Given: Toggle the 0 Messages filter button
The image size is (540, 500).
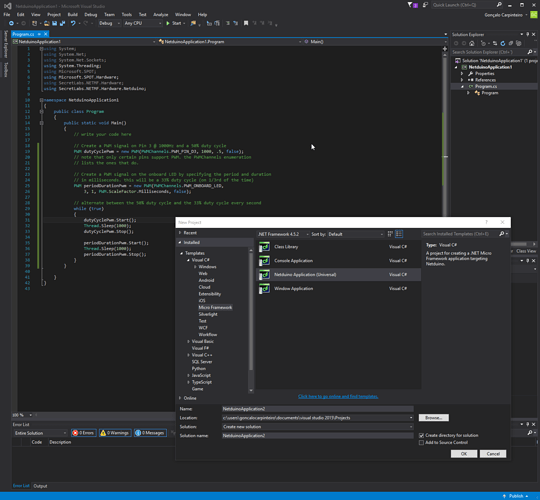Looking at the screenshot, I should pos(150,433).
